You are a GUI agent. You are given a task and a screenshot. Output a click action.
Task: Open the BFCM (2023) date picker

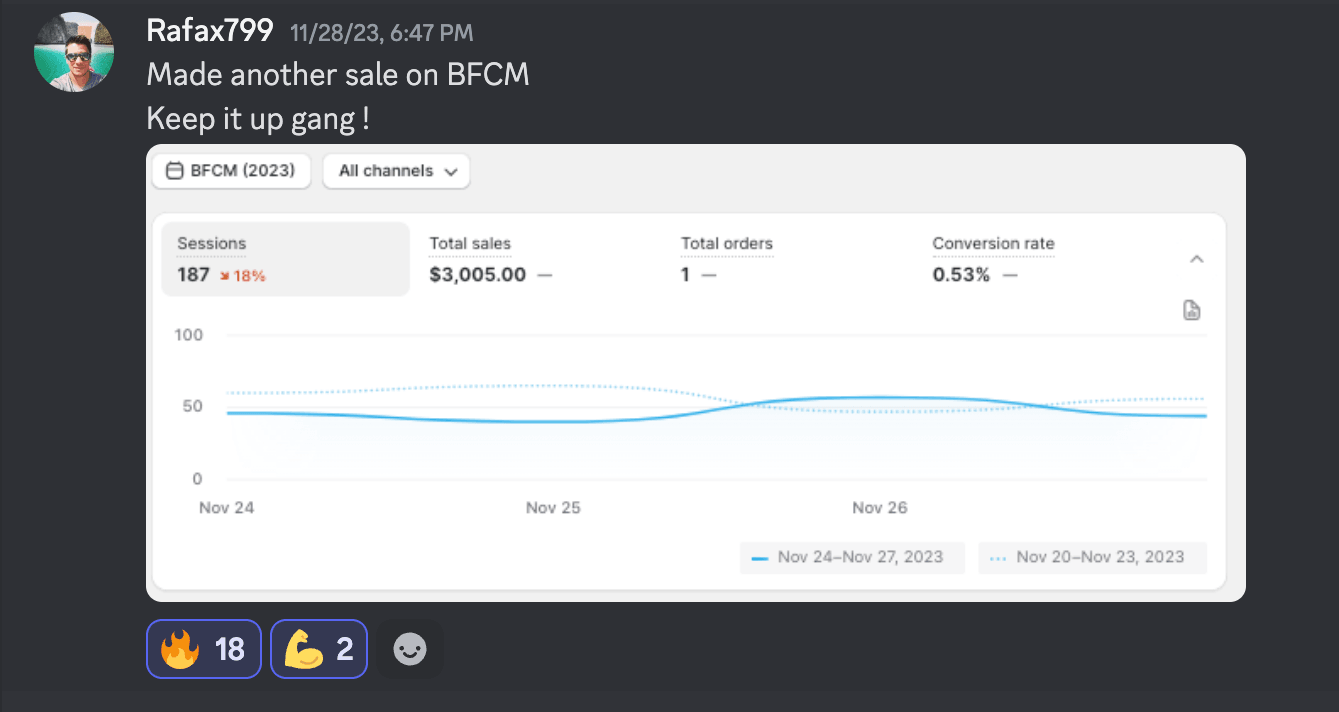coord(231,171)
